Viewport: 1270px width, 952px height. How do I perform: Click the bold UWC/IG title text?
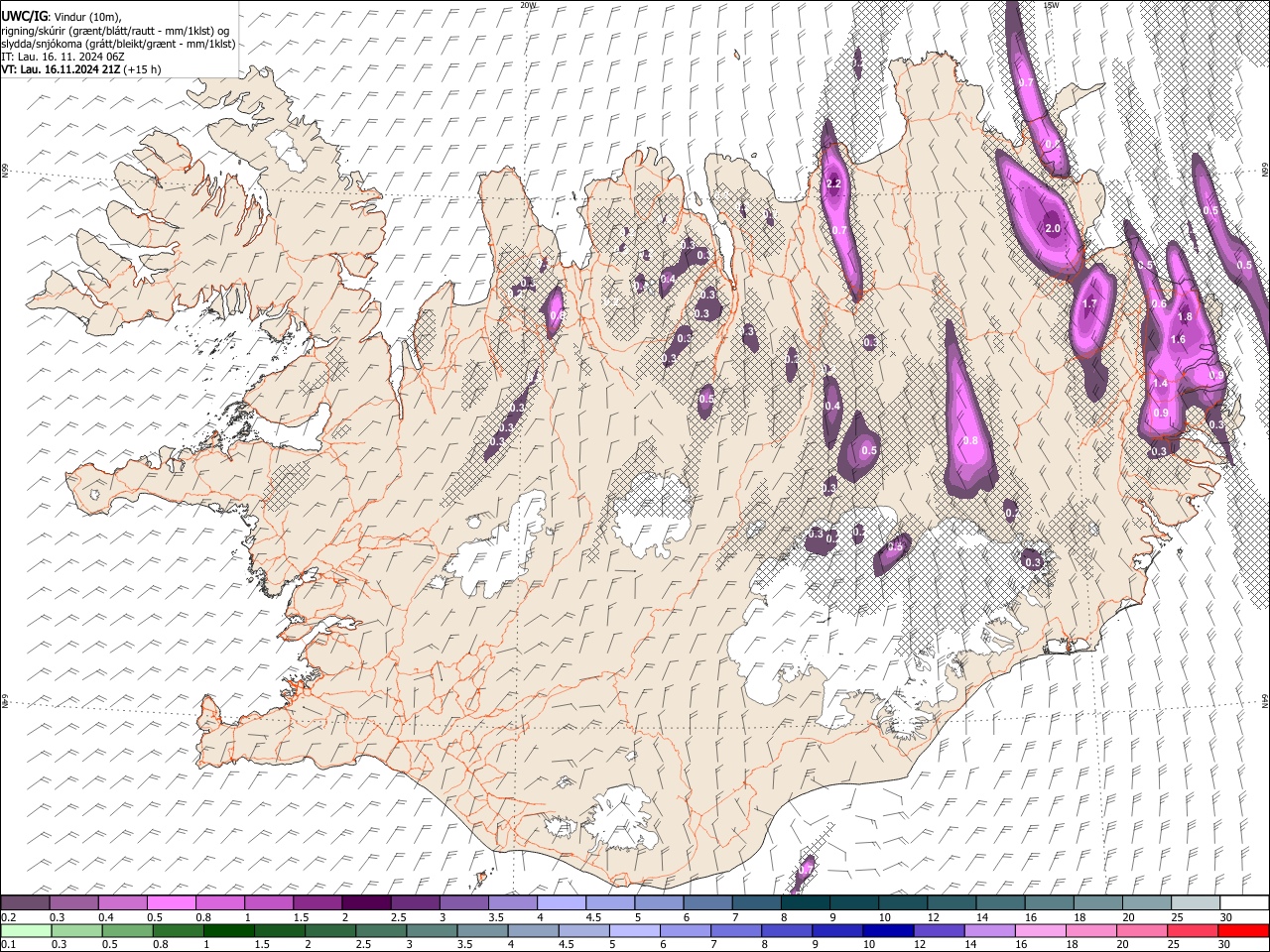[24, 17]
